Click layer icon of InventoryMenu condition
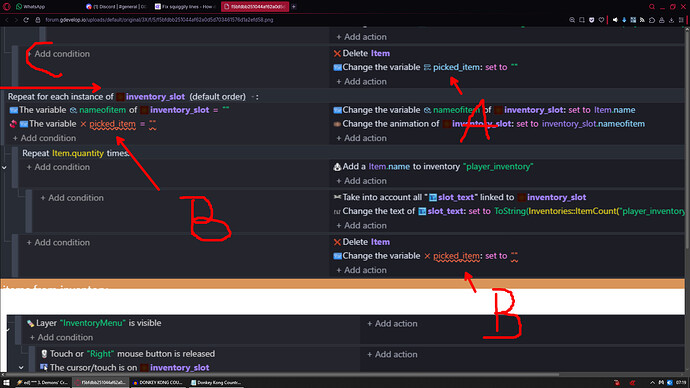Screen dimensions: 690x388 pyautogui.click(x=30, y=323)
